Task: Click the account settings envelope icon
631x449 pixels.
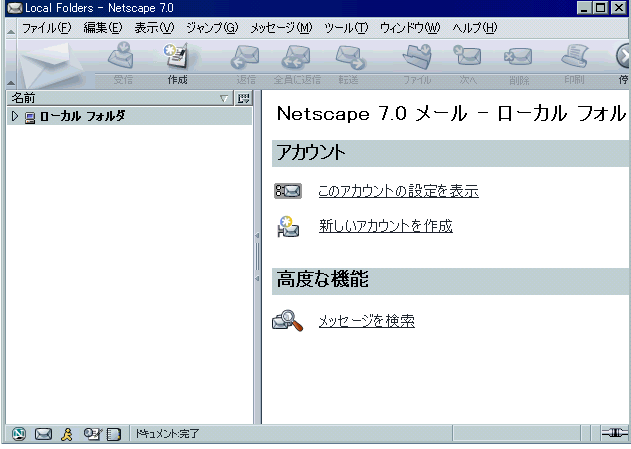Action: [x=288, y=191]
